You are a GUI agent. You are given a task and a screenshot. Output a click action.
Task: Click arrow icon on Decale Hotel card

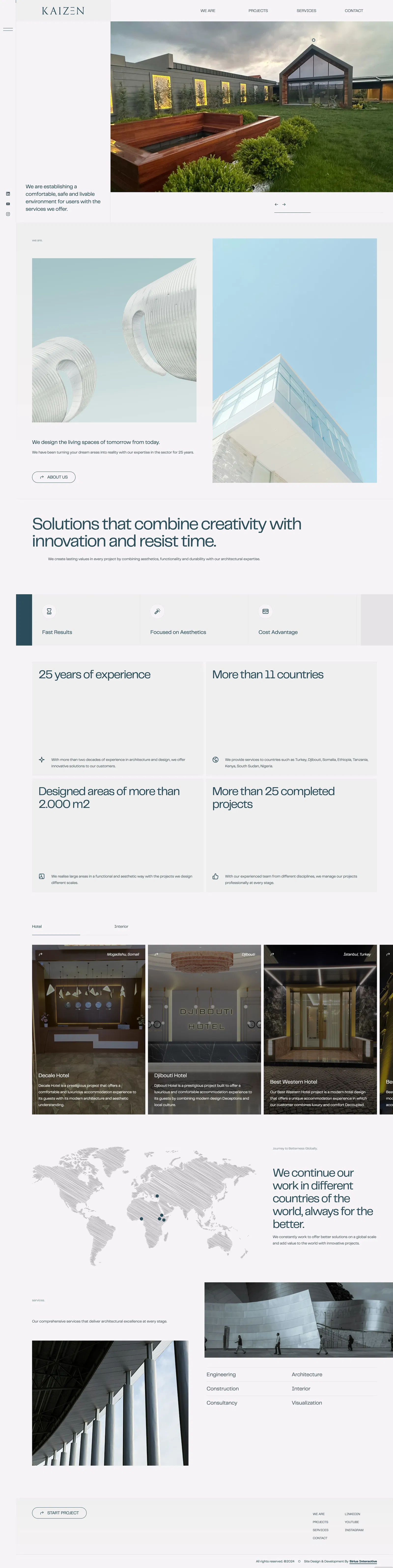[x=41, y=955]
